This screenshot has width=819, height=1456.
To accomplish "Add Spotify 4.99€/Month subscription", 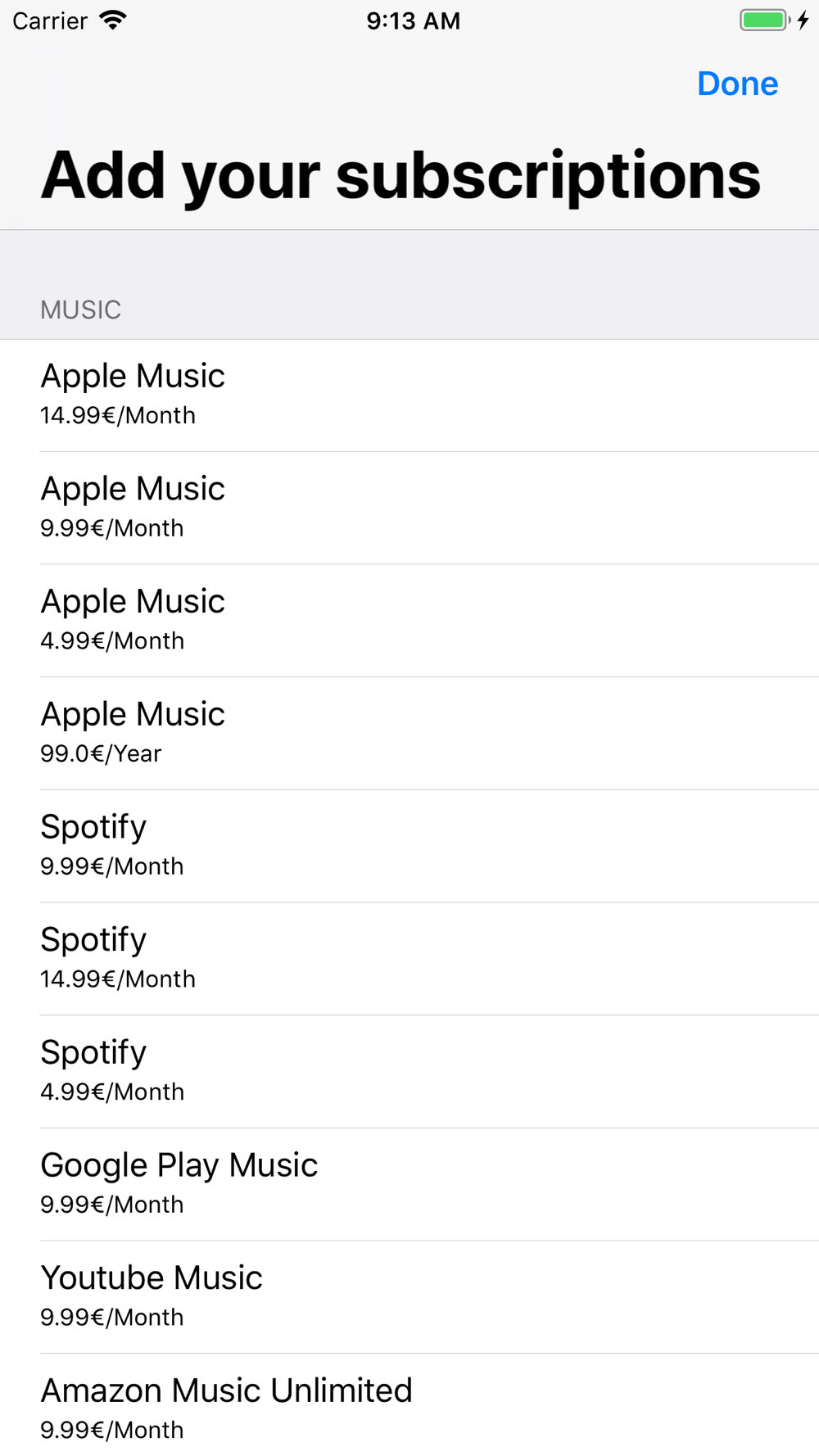I will (409, 1072).
